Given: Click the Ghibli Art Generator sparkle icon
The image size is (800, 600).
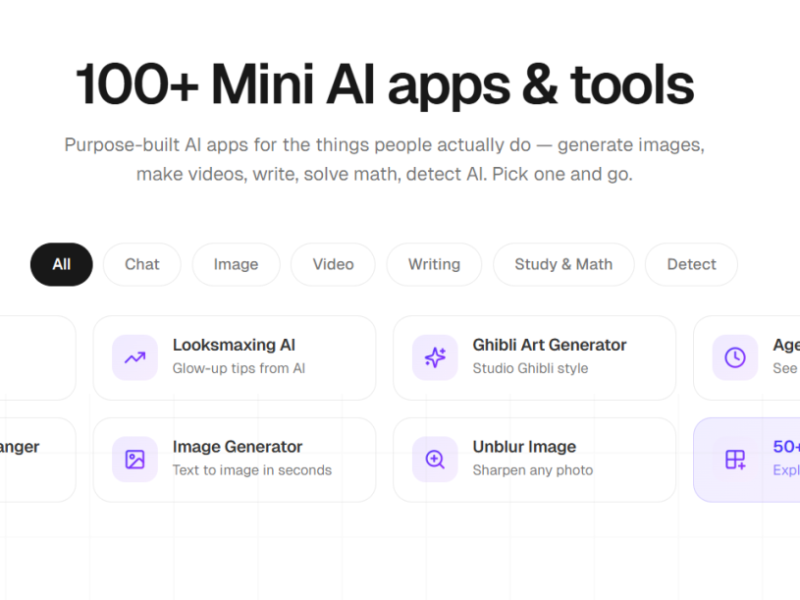Looking at the screenshot, I should point(435,358).
